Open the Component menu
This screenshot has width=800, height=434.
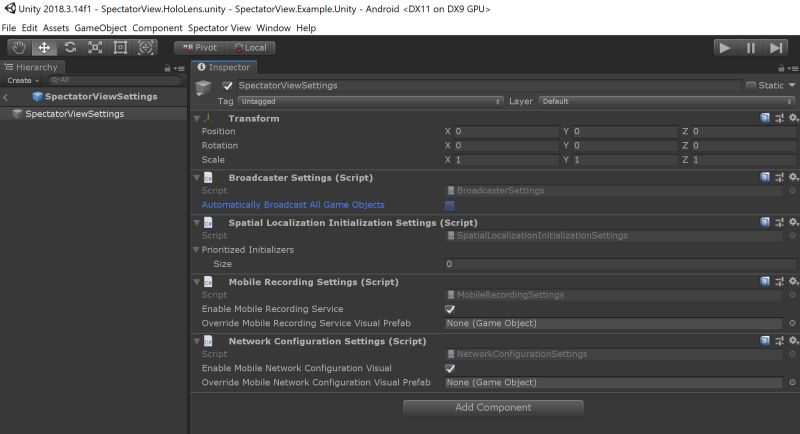coord(157,28)
